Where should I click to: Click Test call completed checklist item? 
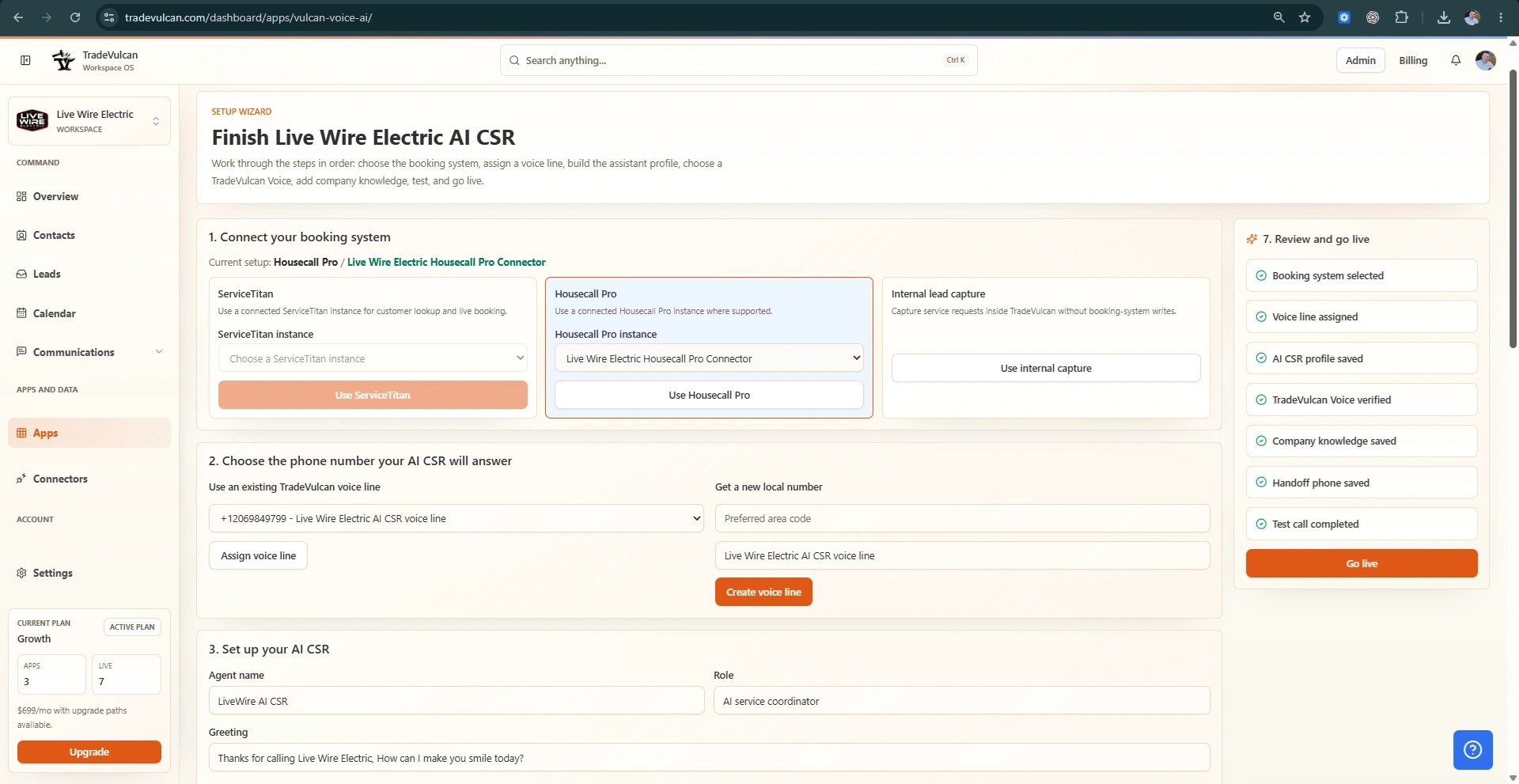tap(1362, 524)
